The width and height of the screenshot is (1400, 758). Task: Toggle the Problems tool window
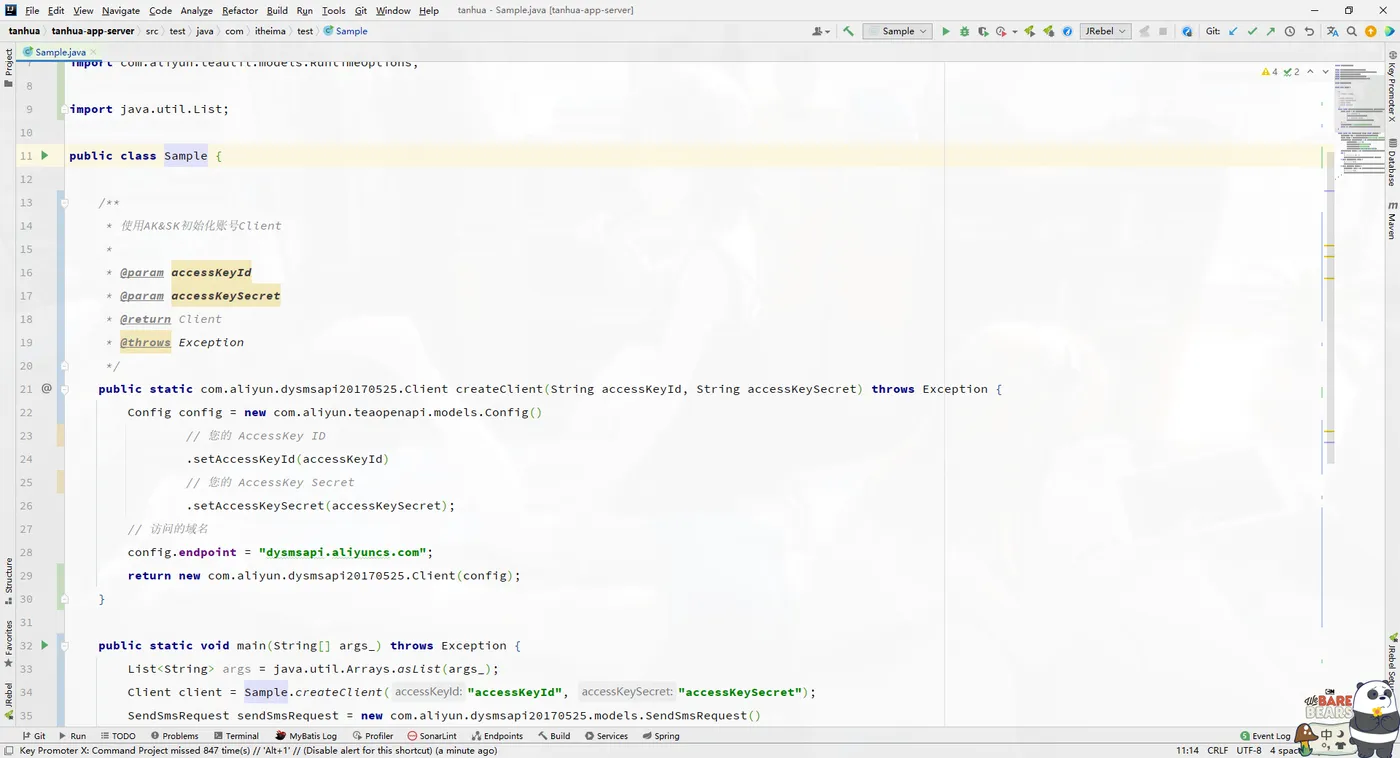pos(174,736)
